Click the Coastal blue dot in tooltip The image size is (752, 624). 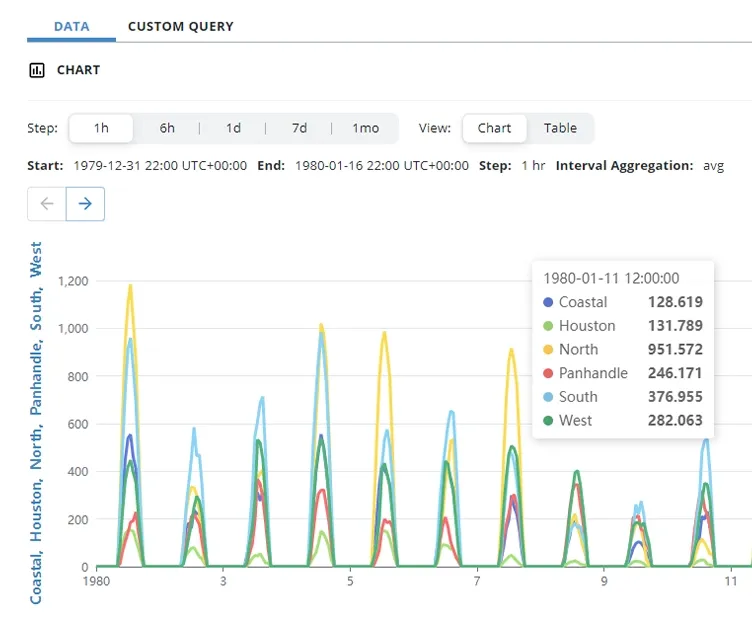548,302
